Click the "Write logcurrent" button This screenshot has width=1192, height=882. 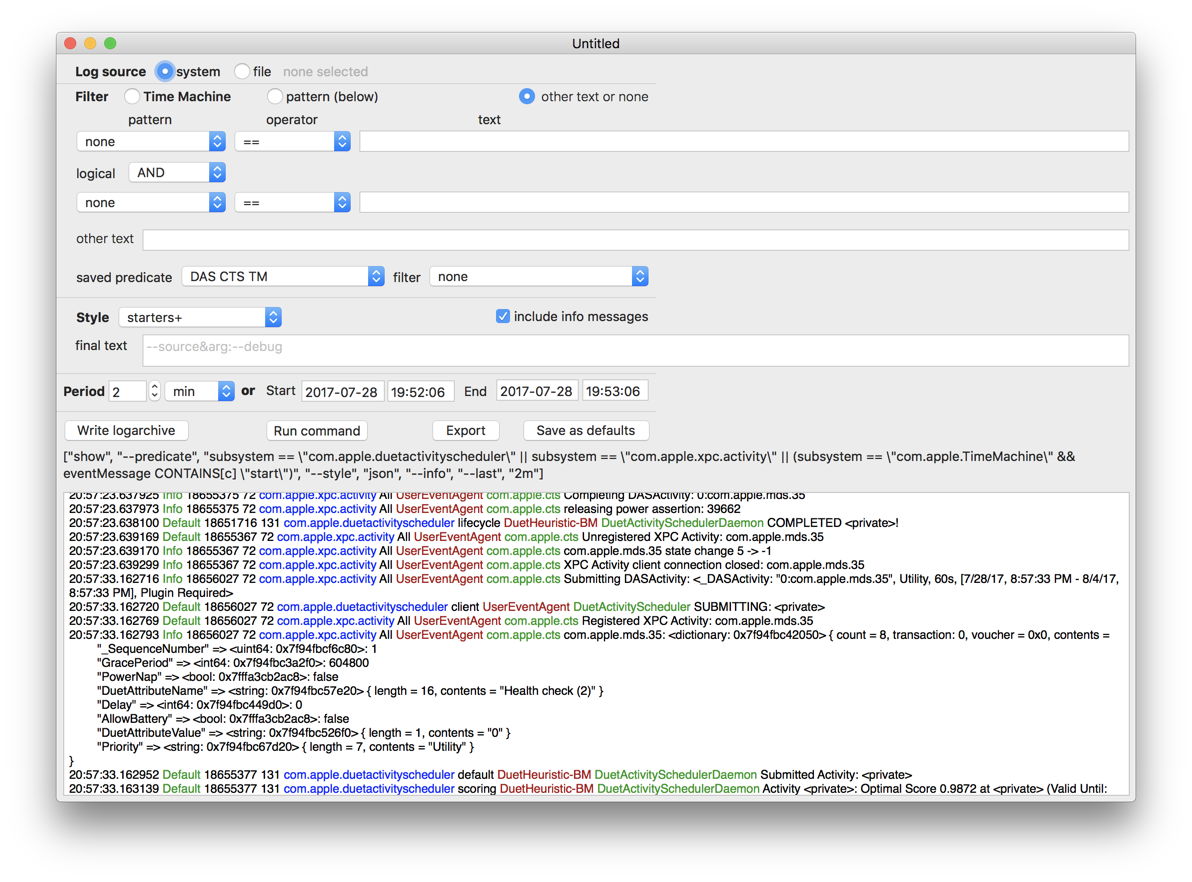coord(126,430)
